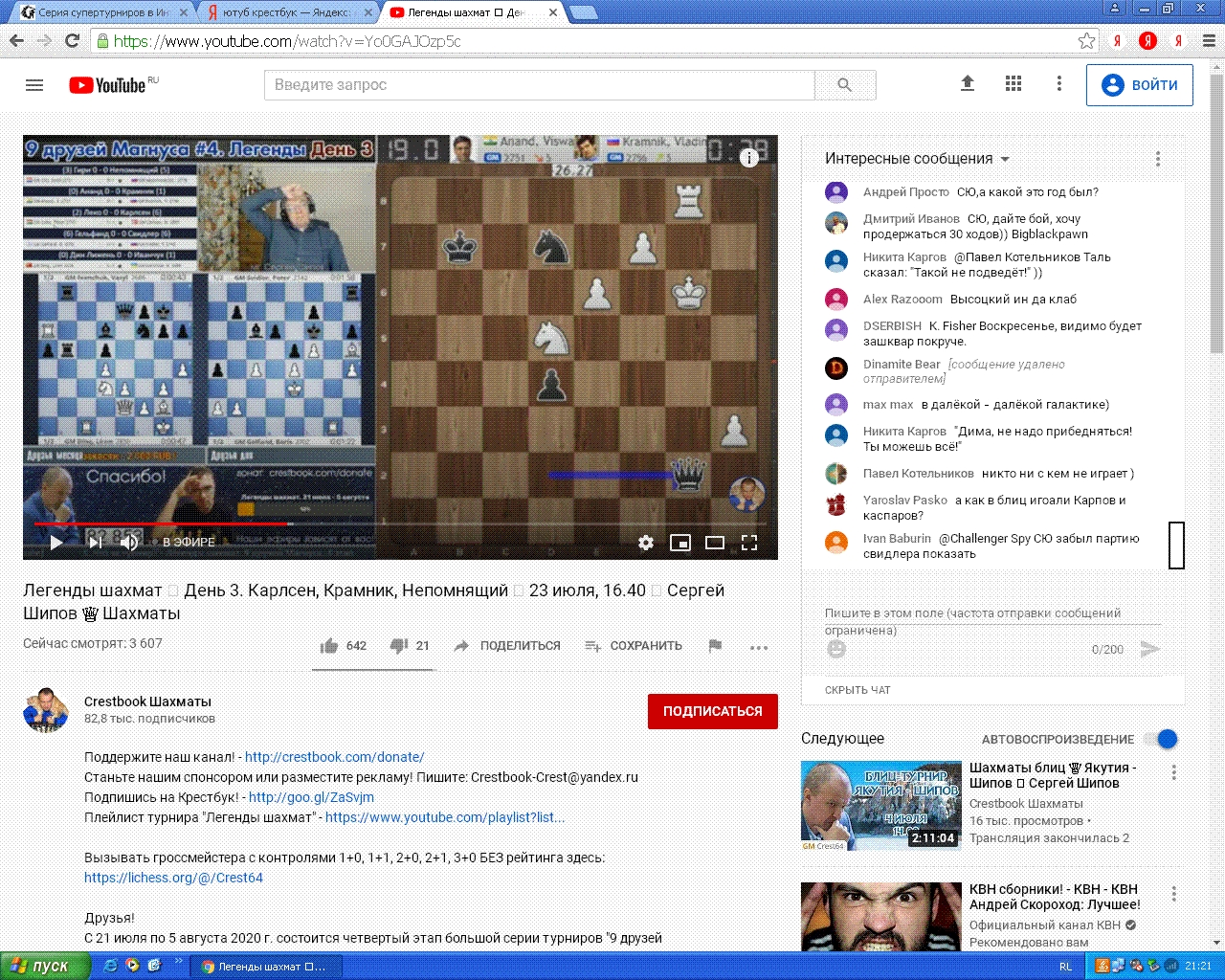The image size is (1225, 980).
Task: Click the YouTube search input field
Action: pyautogui.click(x=540, y=85)
